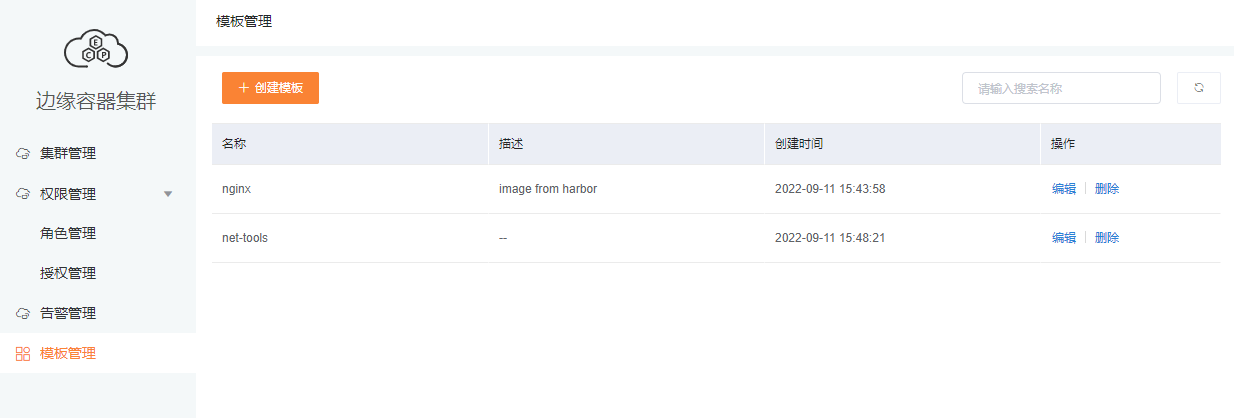The height and width of the screenshot is (418, 1234).
Task: Edit the net-tools template
Action: click(x=1064, y=238)
